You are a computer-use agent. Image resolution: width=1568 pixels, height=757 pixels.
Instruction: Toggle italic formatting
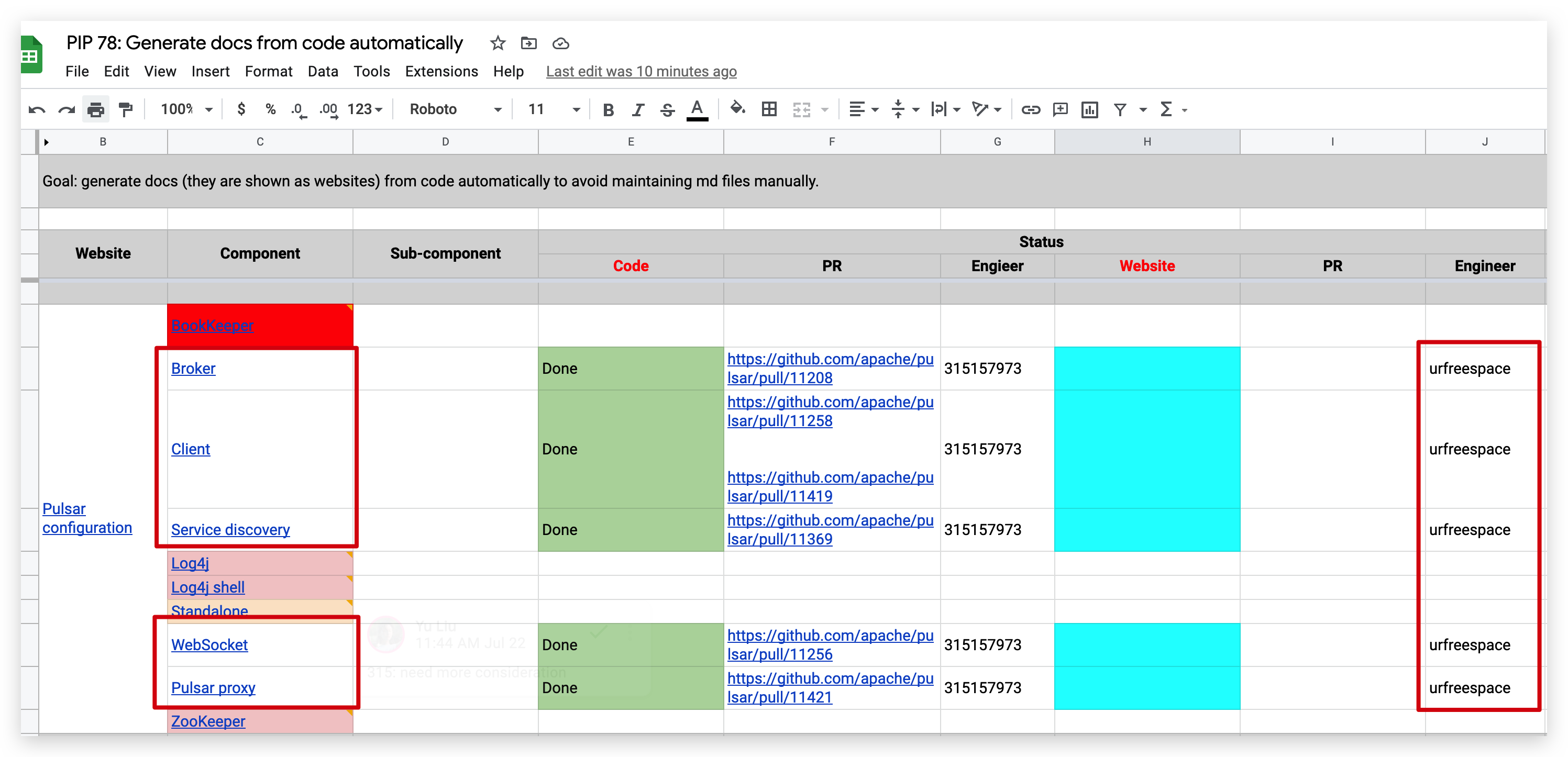(637, 109)
